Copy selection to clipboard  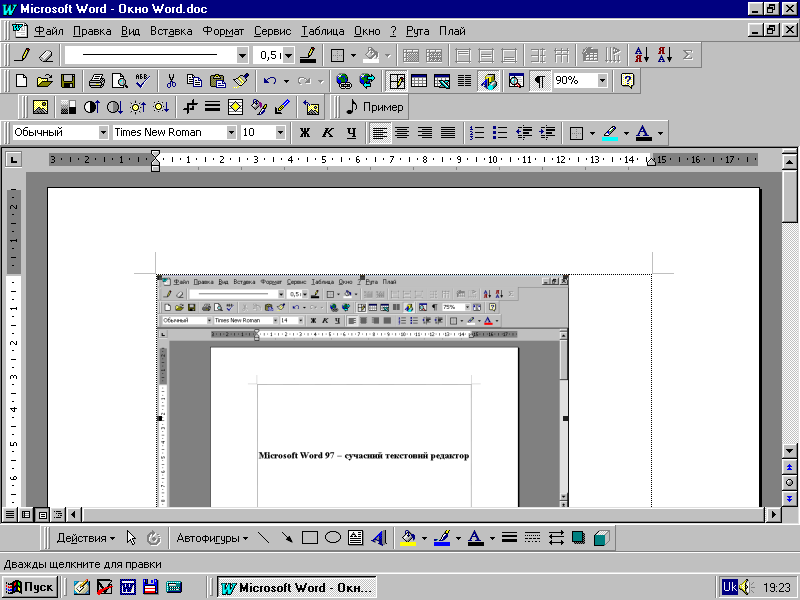pyautogui.click(x=194, y=81)
